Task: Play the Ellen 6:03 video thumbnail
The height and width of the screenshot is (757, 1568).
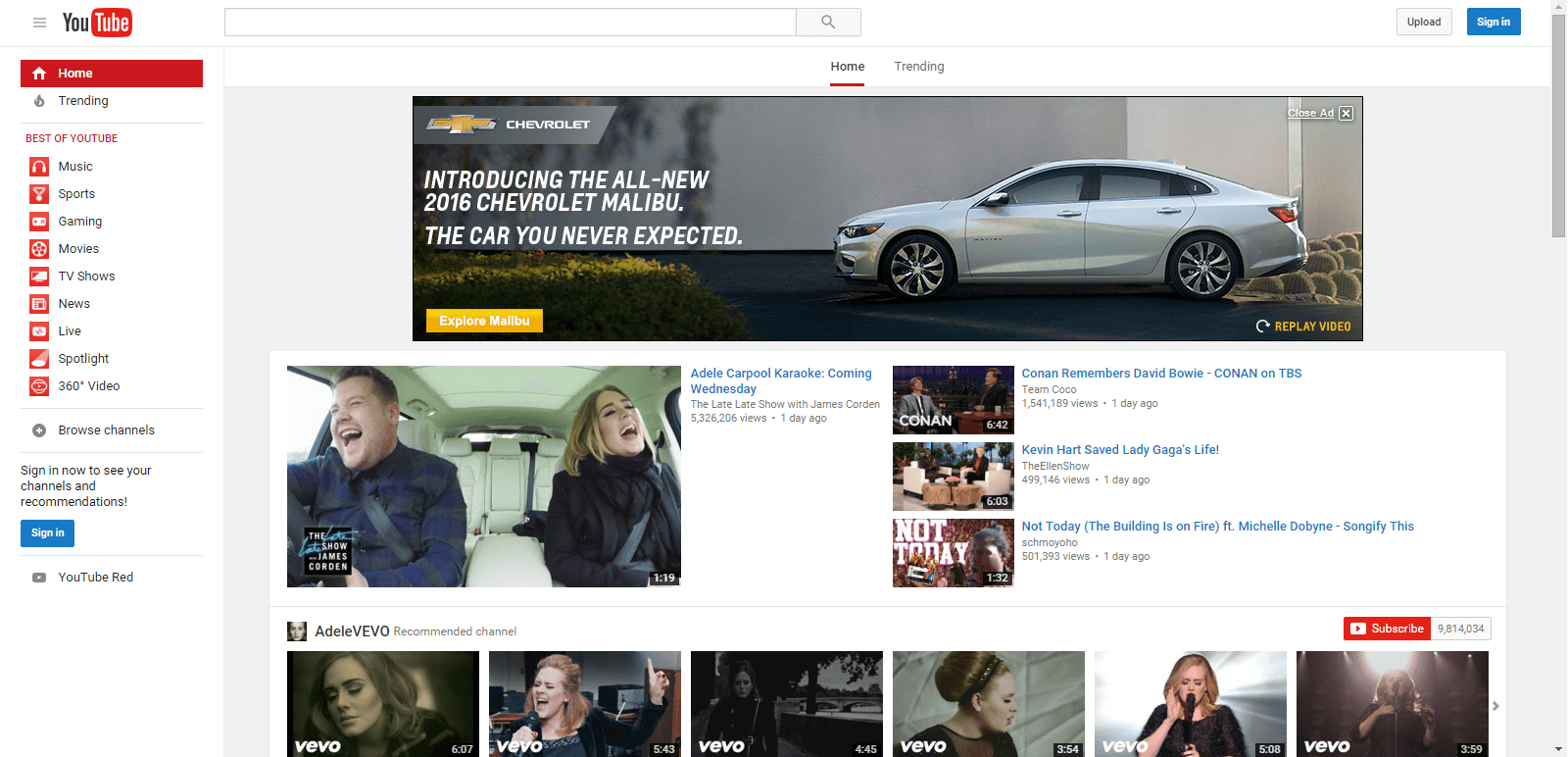Action: click(954, 477)
